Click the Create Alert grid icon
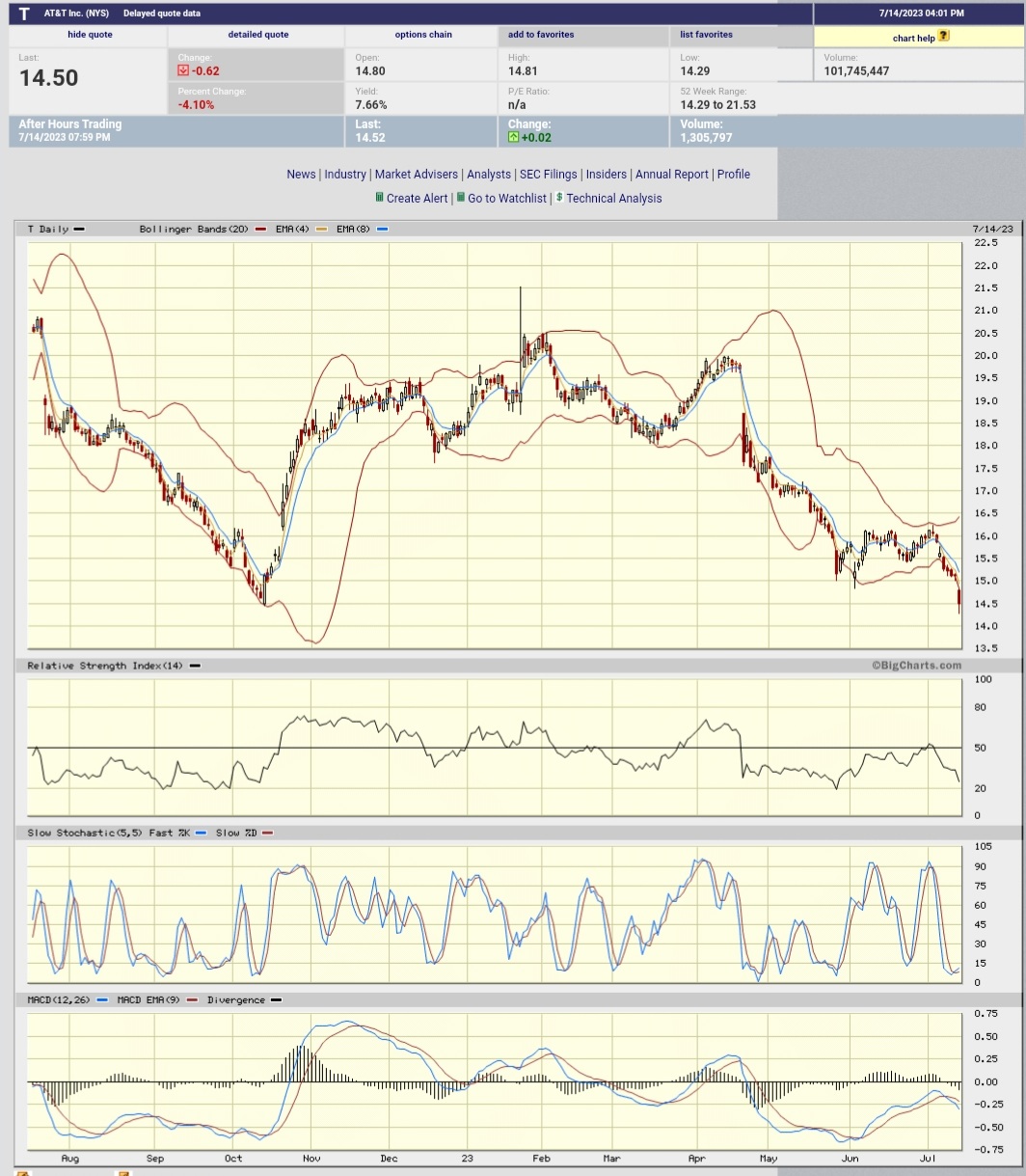This screenshot has width=1026, height=1176. [379, 198]
